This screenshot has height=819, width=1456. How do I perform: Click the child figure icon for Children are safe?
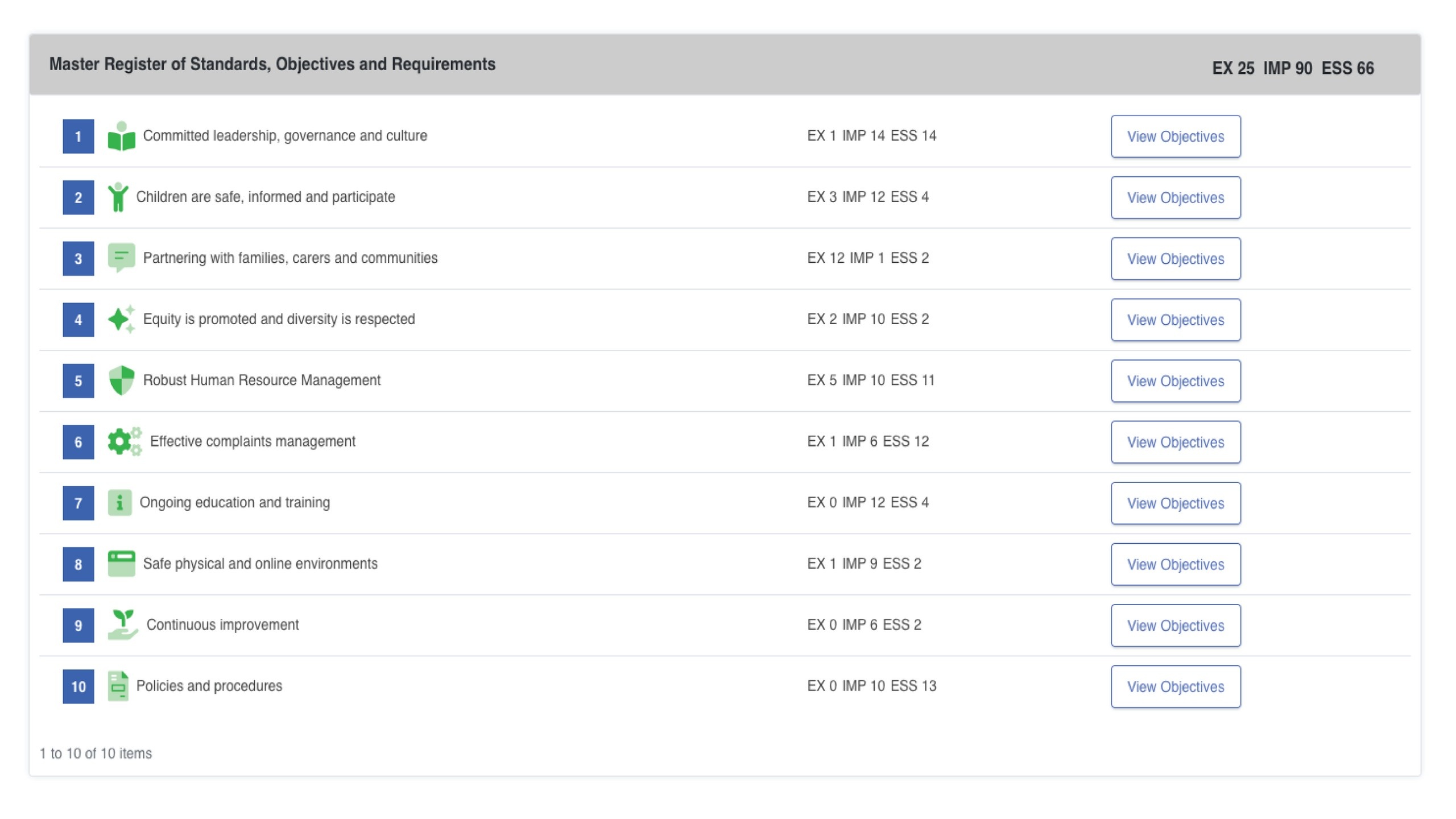(x=118, y=197)
